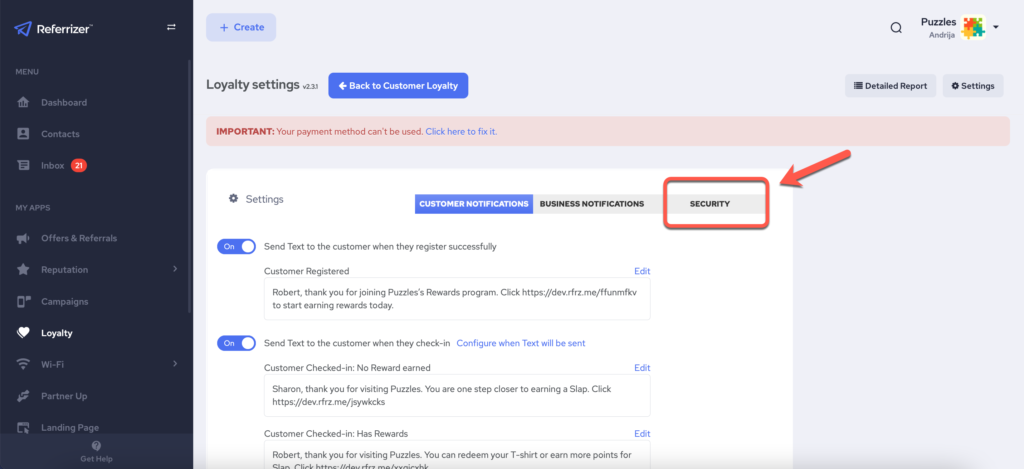The image size is (1024, 469).
Task: Click Back to Customer Loyalty button
Action: pyautogui.click(x=398, y=86)
